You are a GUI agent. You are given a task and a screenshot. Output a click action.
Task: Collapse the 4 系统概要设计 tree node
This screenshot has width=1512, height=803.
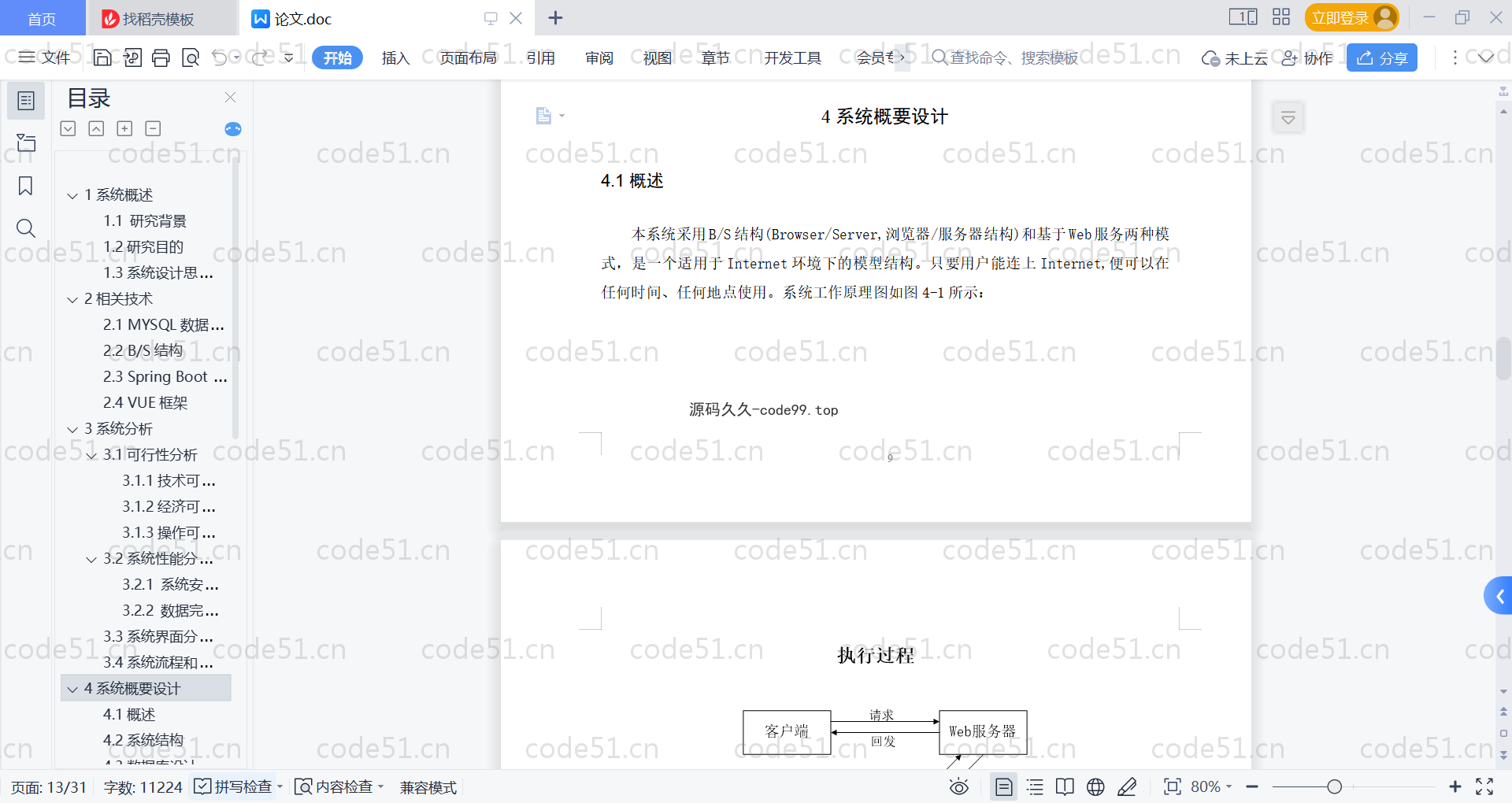72,690
